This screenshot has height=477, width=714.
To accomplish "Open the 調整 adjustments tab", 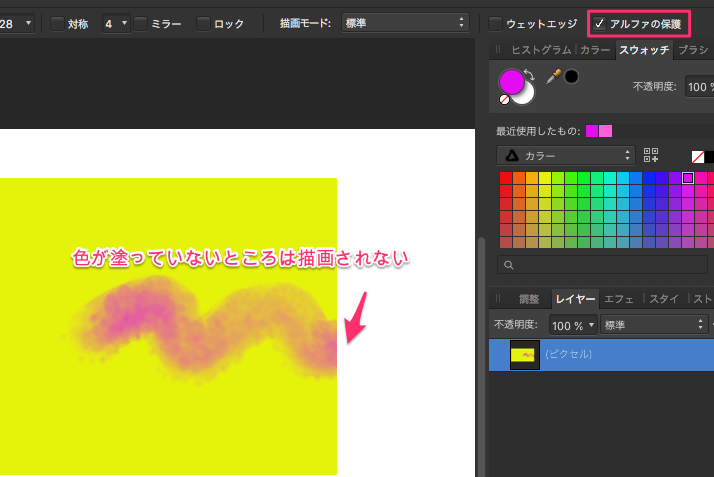I will click(528, 298).
